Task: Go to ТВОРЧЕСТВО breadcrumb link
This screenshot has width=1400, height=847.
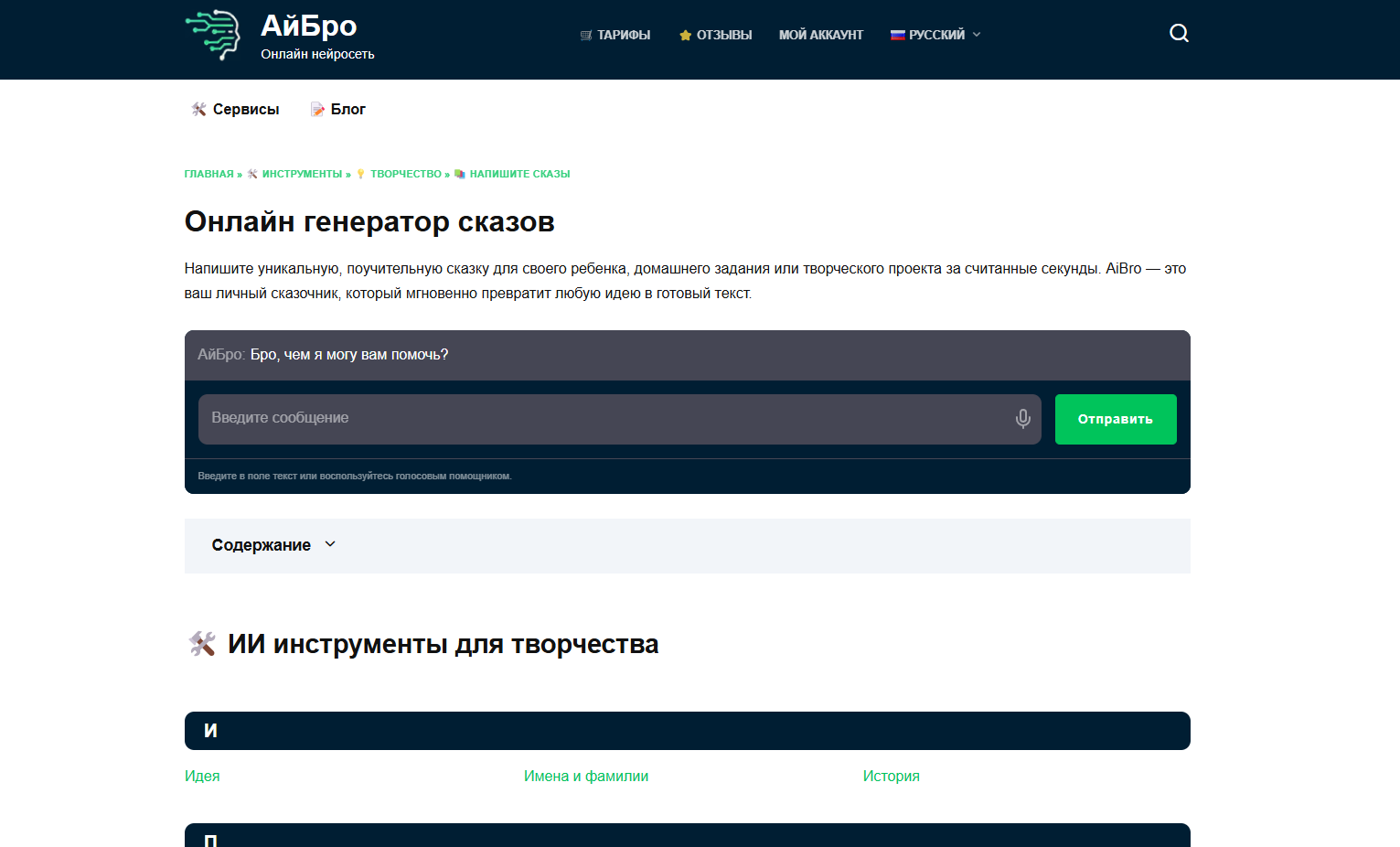Action: (x=405, y=174)
